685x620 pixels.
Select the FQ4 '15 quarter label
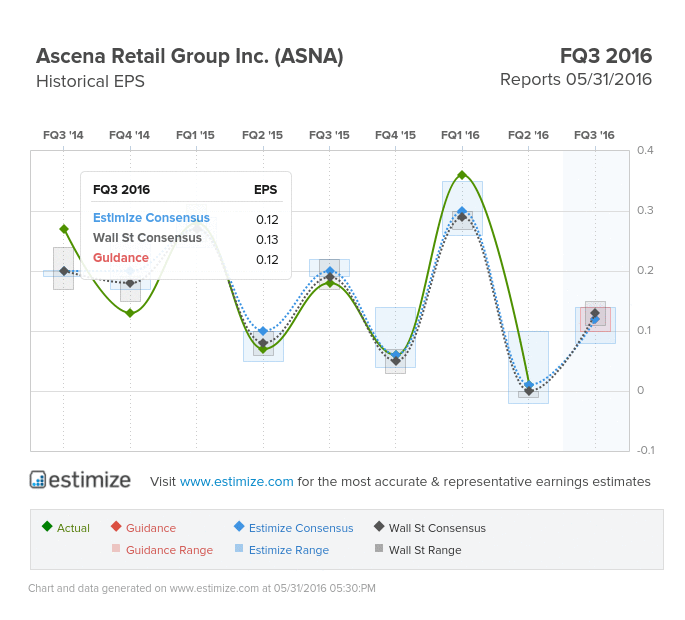395,135
